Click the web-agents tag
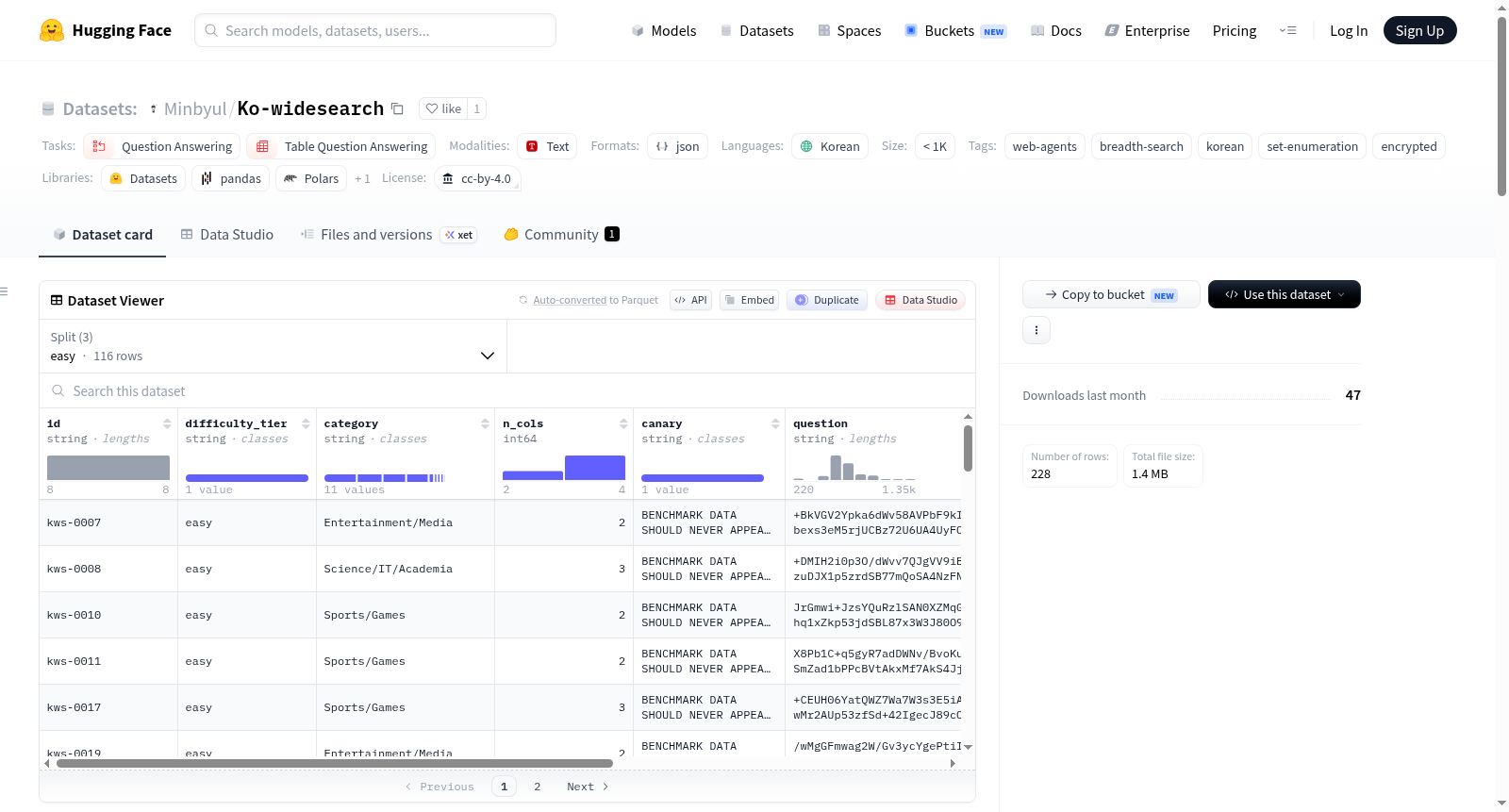The width and height of the screenshot is (1509, 812). (x=1044, y=146)
